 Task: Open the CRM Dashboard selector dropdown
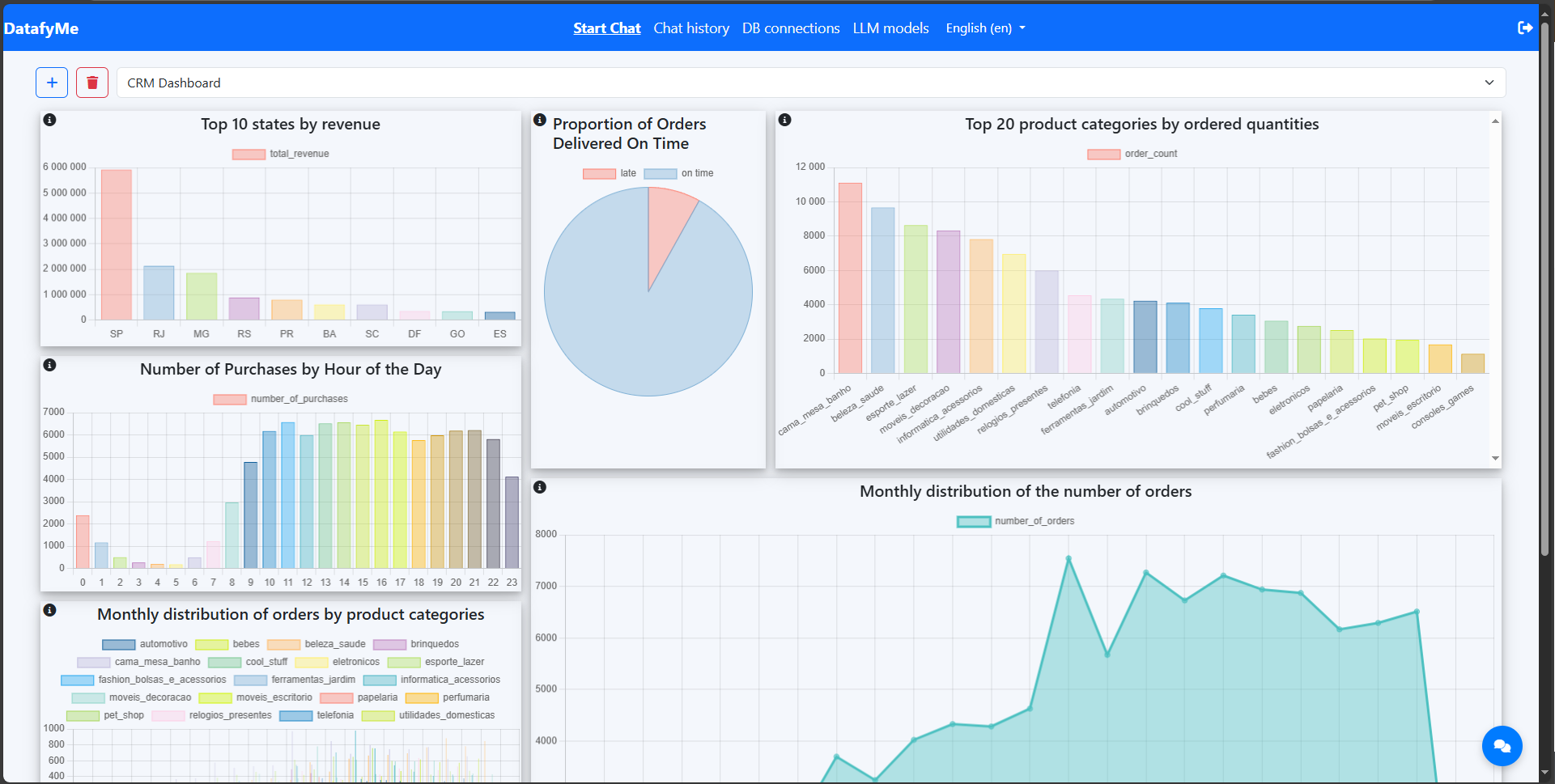811,83
